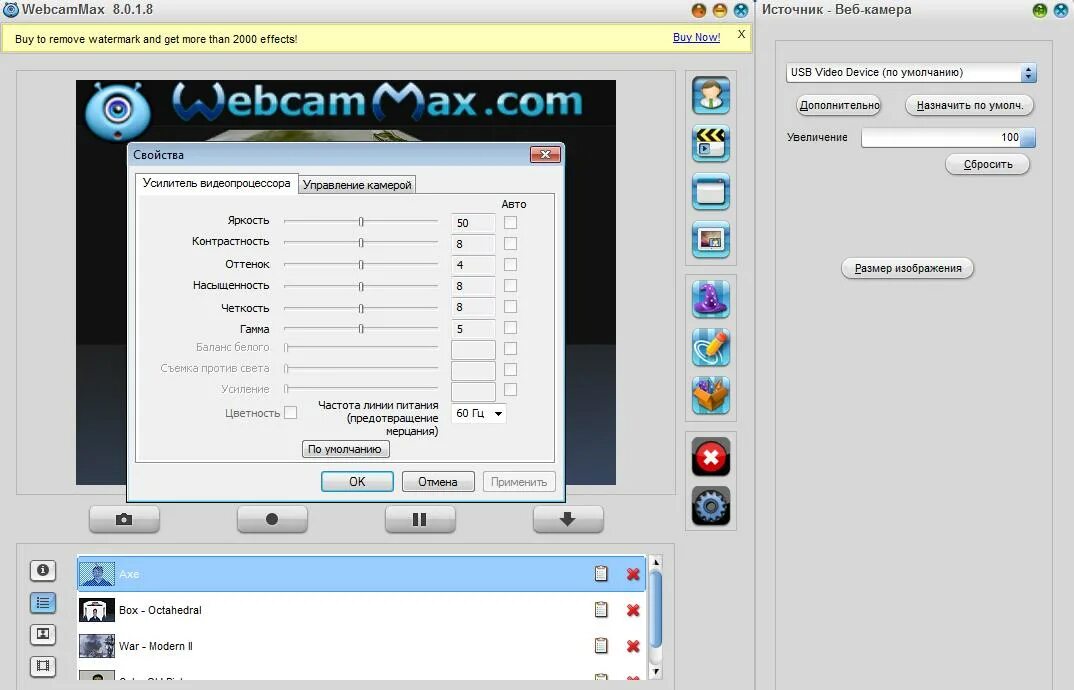Click the download arrow button
Image resolution: width=1074 pixels, height=690 pixels.
pos(568,519)
